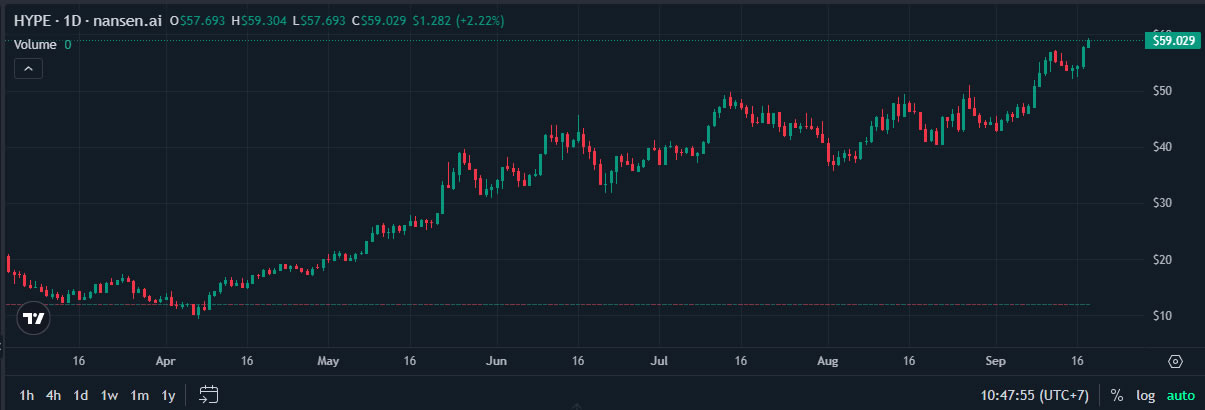Viewport: 1205px width, 410px height.
Task: Choose the 1m time range
Action: (139, 394)
